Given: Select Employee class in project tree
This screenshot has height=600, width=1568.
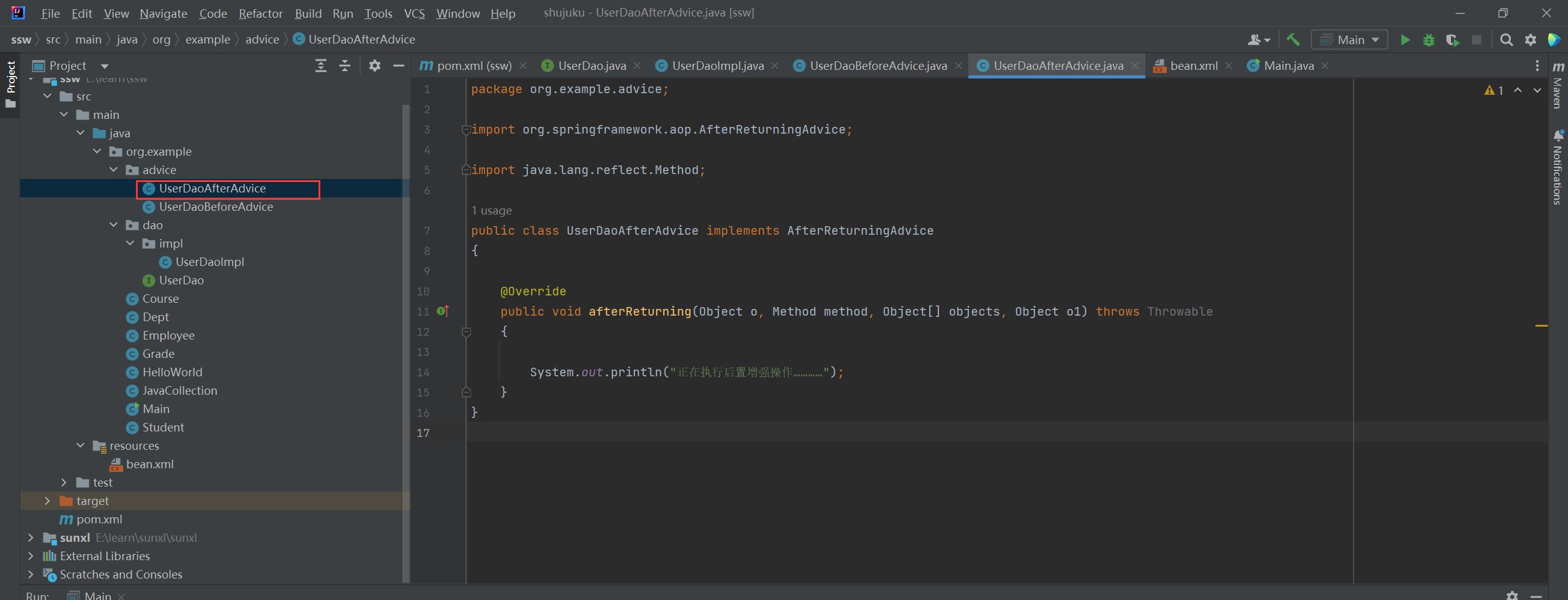Looking at the screenshot, I should coord(168,335).
